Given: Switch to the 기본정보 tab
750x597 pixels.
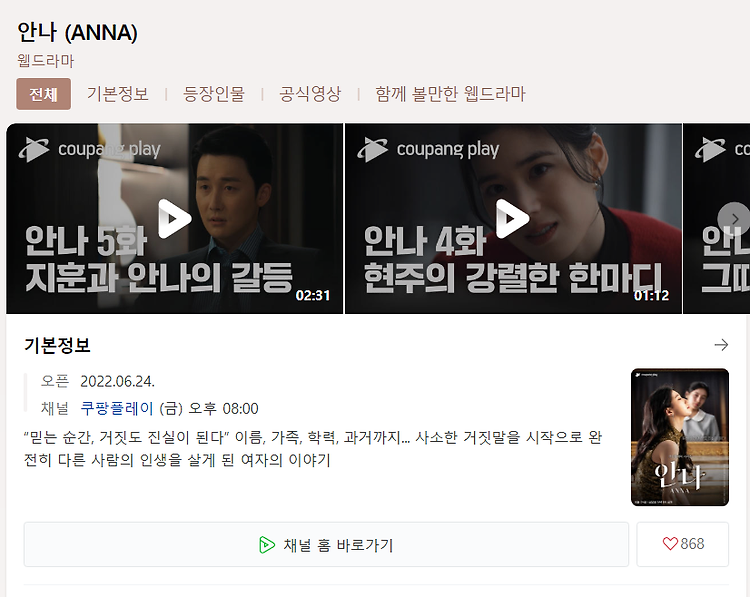Looking at the screenshot, I should (x=118, y=94).
